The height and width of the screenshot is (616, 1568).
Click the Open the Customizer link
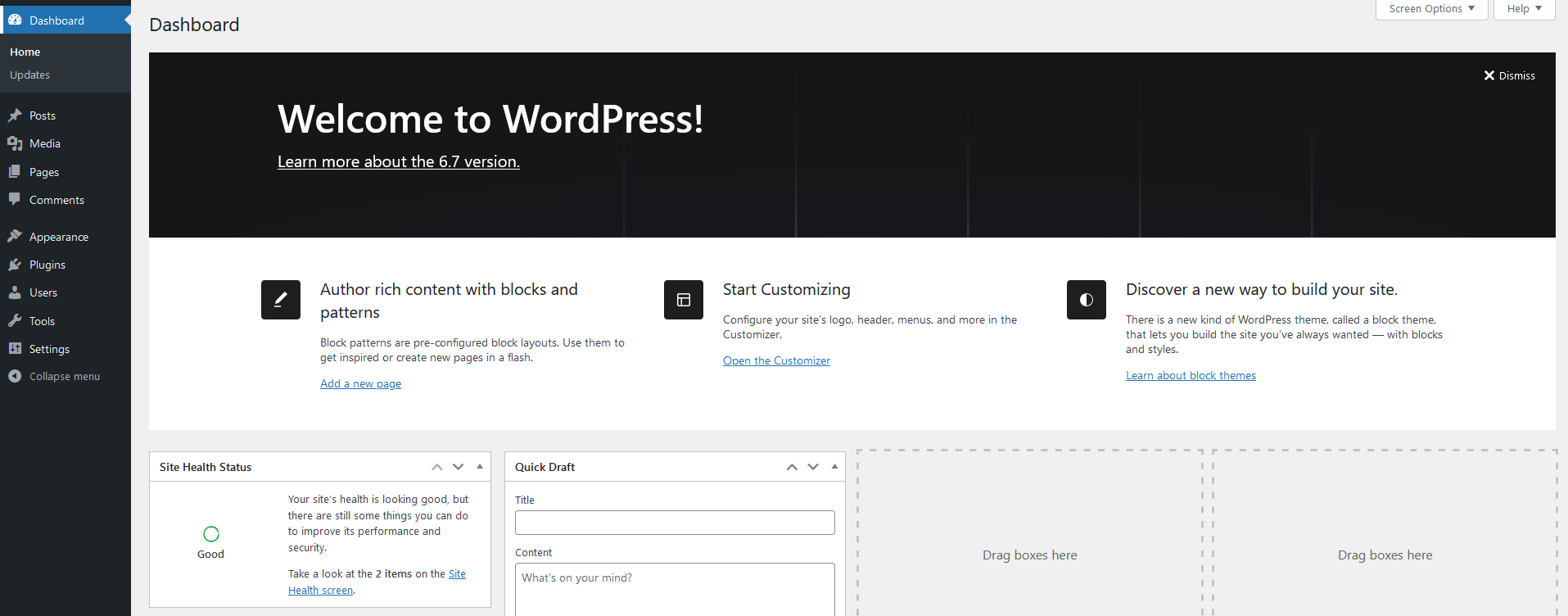click(x=776, y=360)
